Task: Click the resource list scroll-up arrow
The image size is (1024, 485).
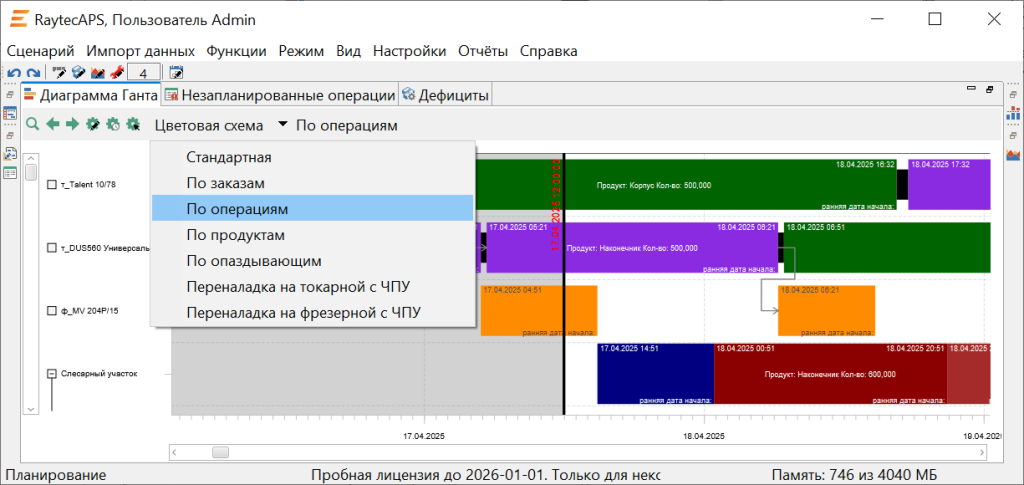Action: [31, 159]
